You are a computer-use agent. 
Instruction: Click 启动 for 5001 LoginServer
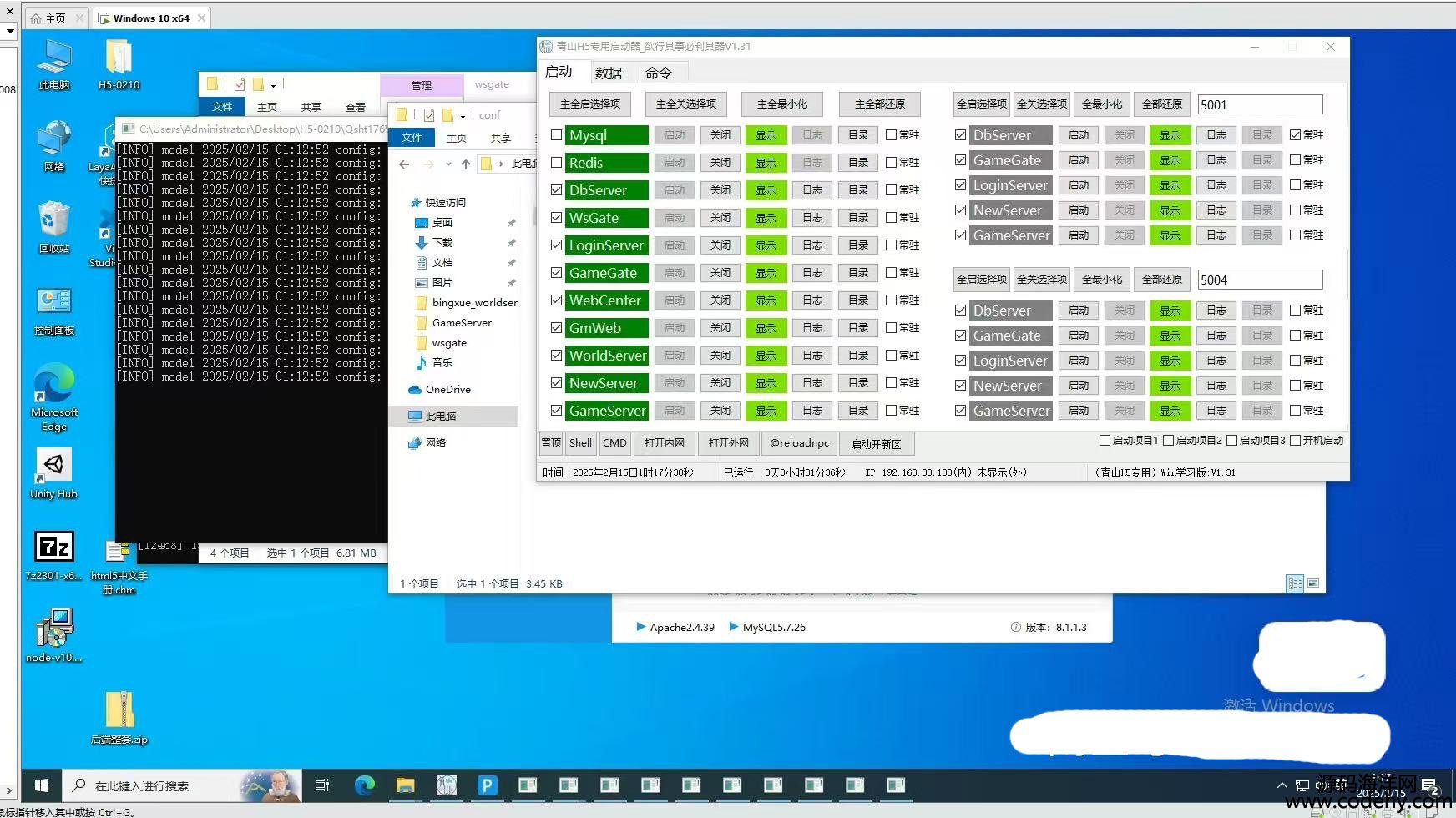[x=1079, y=185]
